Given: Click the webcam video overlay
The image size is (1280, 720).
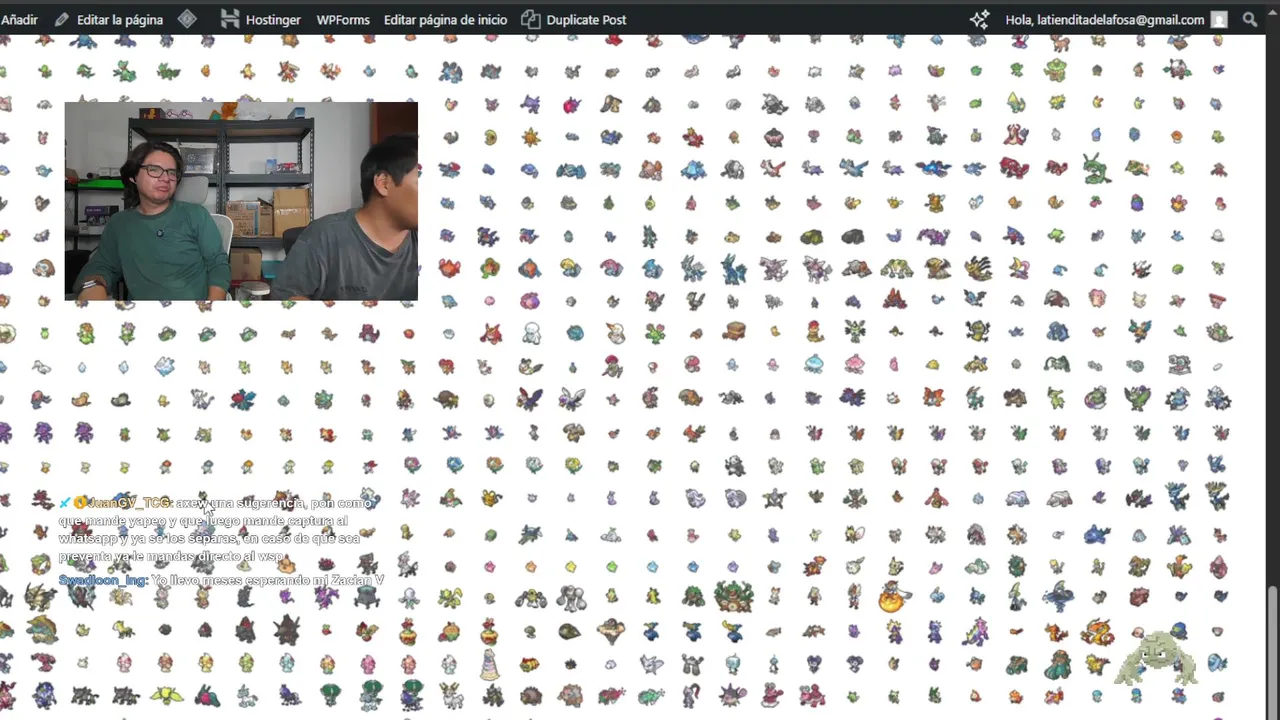Looking at the screenshot, I should (241, 201).
